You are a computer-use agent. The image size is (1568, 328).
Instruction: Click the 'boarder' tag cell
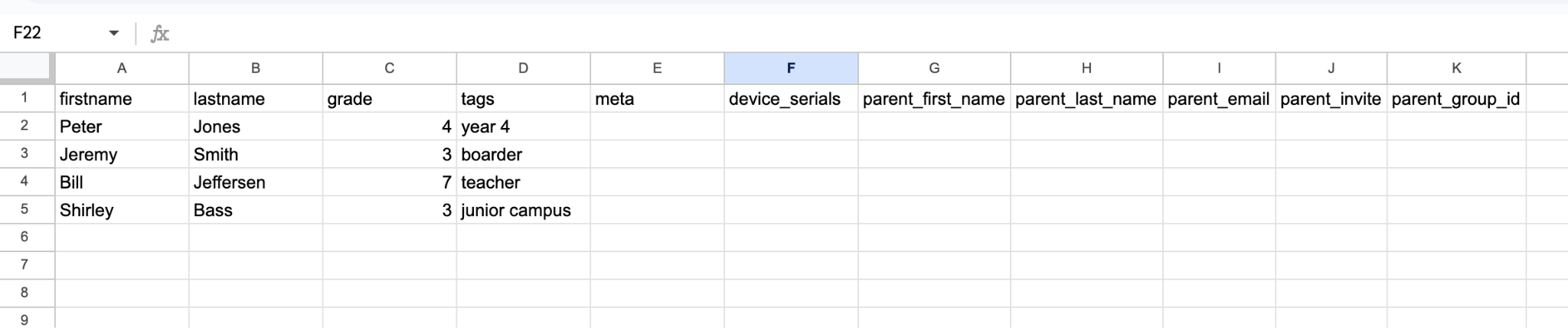[x=523, y=155]
